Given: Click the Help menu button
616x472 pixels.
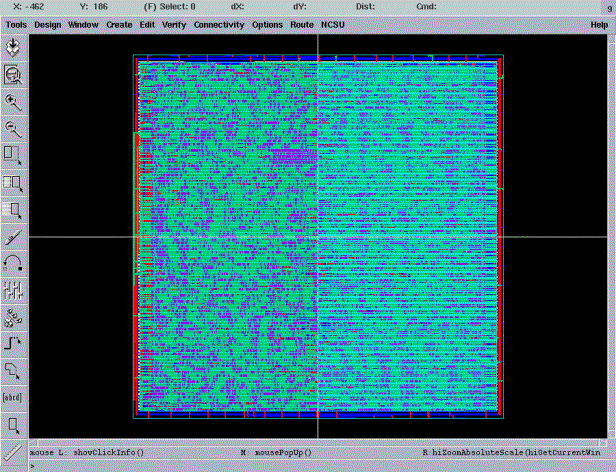Looking at the screenshot, I should [599, 23].
